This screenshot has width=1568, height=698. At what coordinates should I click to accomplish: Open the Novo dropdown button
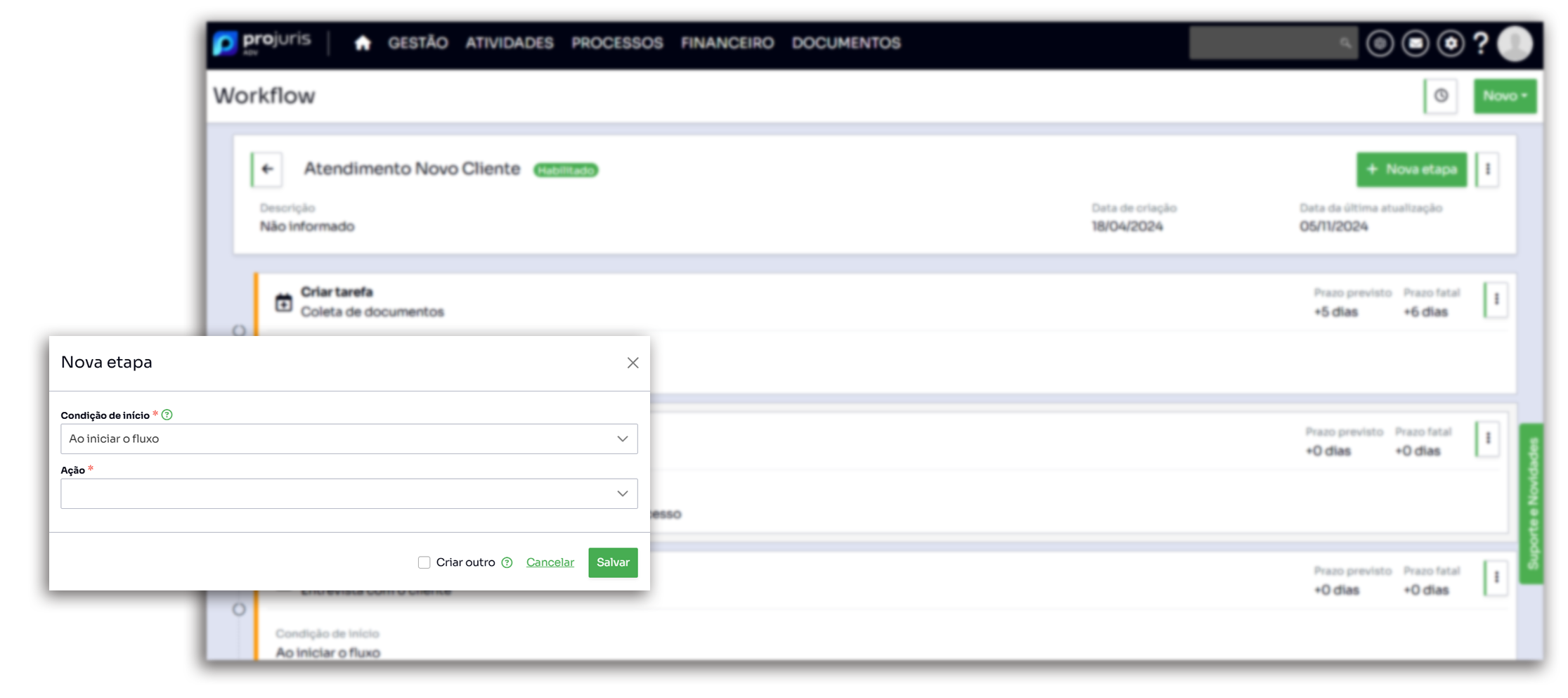[x=1505, y=96]
